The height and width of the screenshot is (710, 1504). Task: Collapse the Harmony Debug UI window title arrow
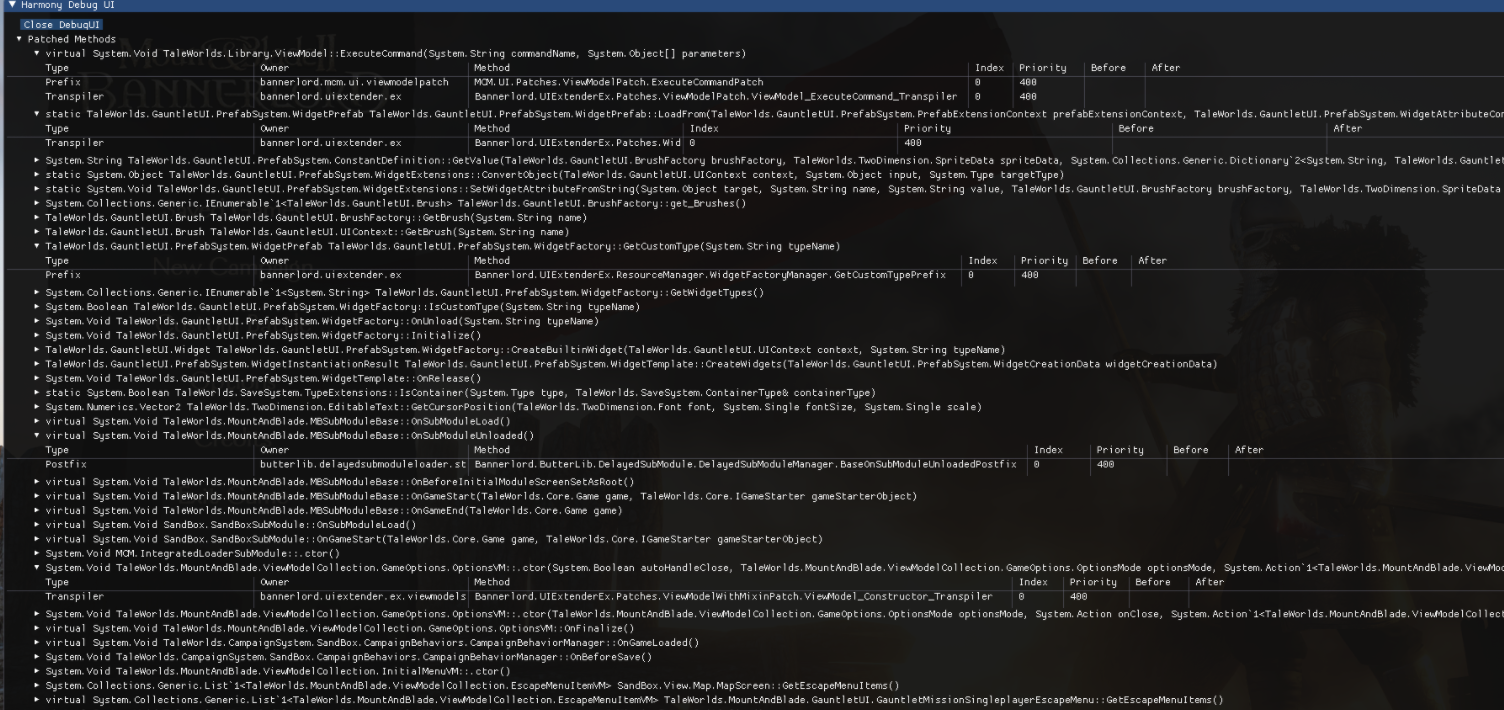point(12,5)
